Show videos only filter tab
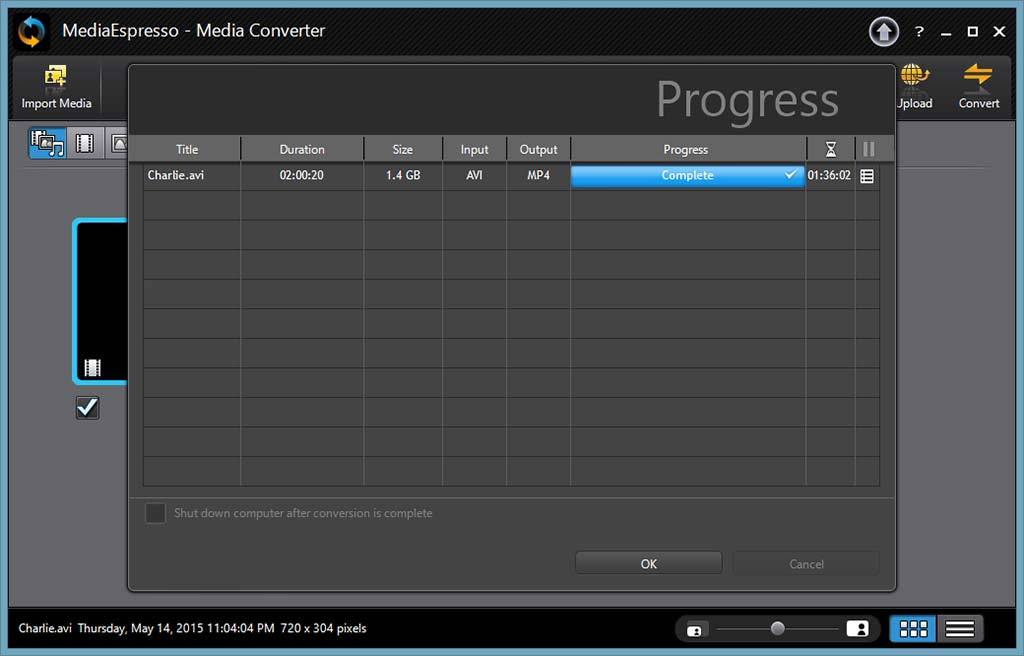 tap(85, 143)
